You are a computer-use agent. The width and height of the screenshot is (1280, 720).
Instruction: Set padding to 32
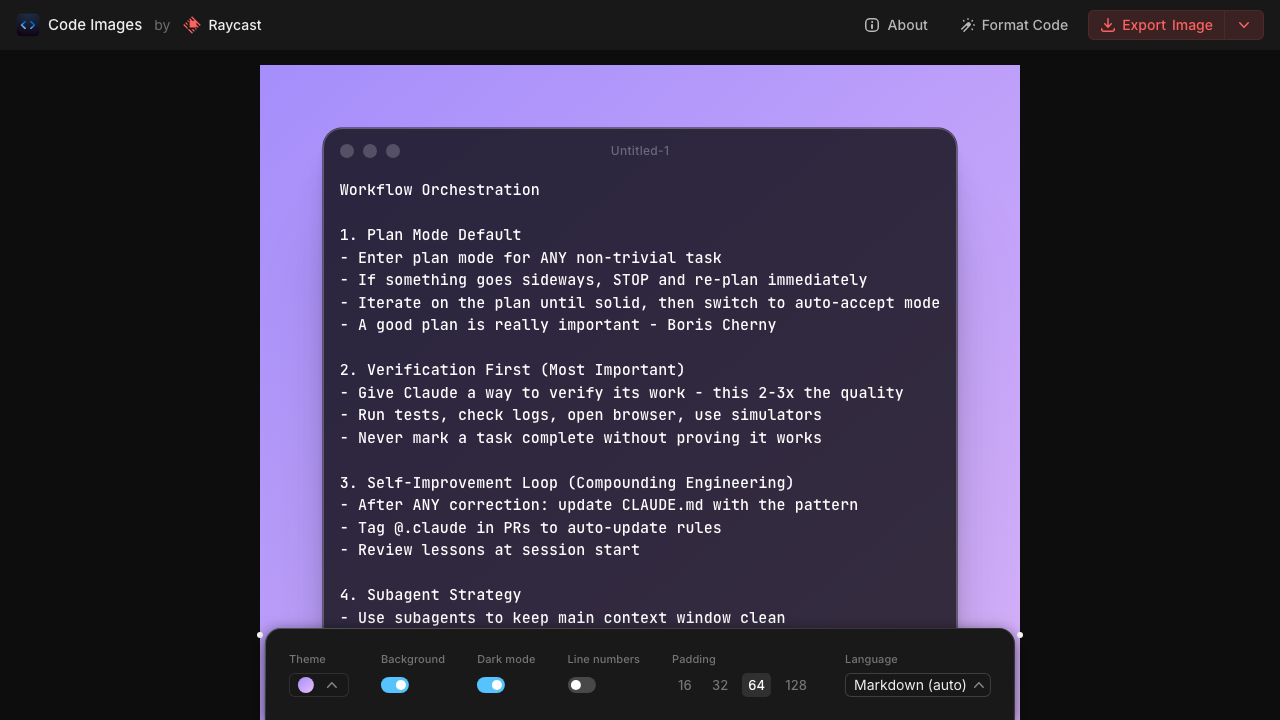(720, 685)
